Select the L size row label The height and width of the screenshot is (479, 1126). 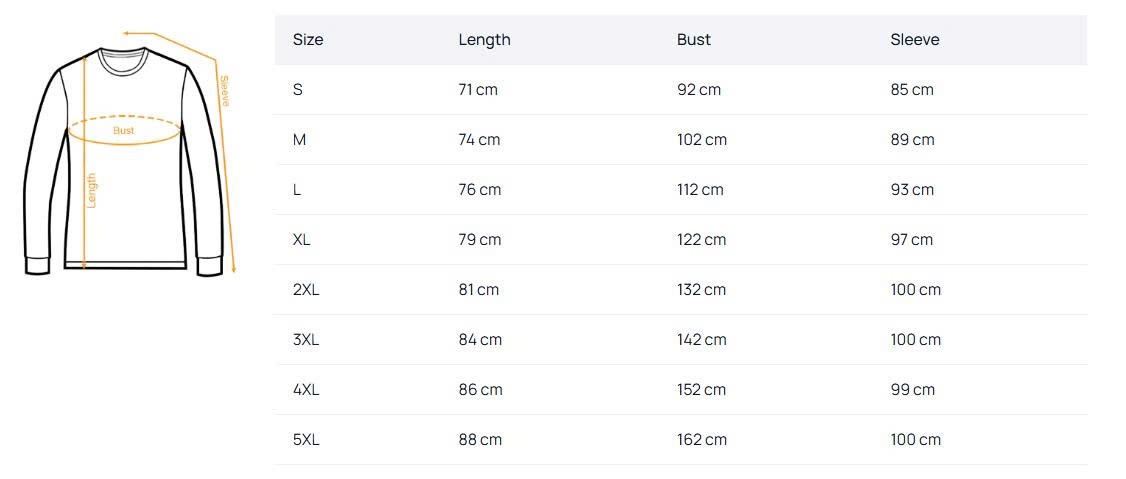tap(297, 190)
